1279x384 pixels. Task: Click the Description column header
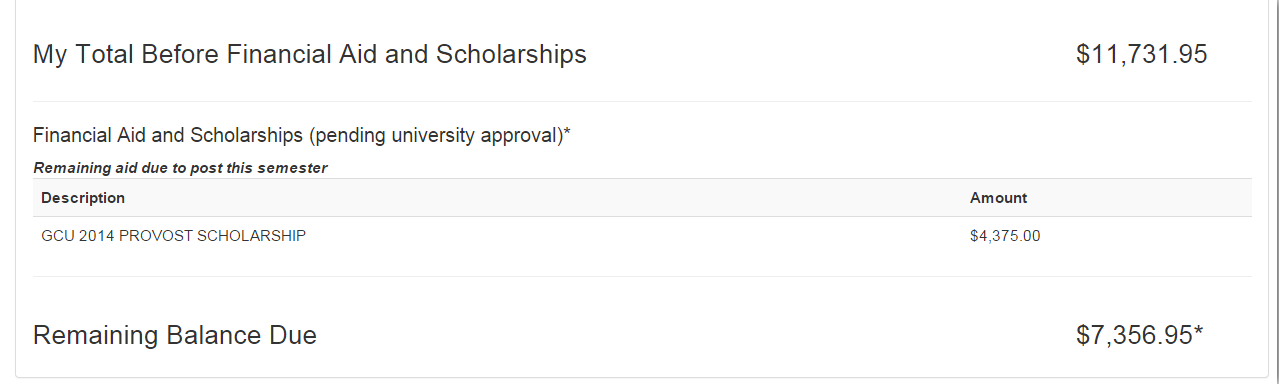(83, 198)
